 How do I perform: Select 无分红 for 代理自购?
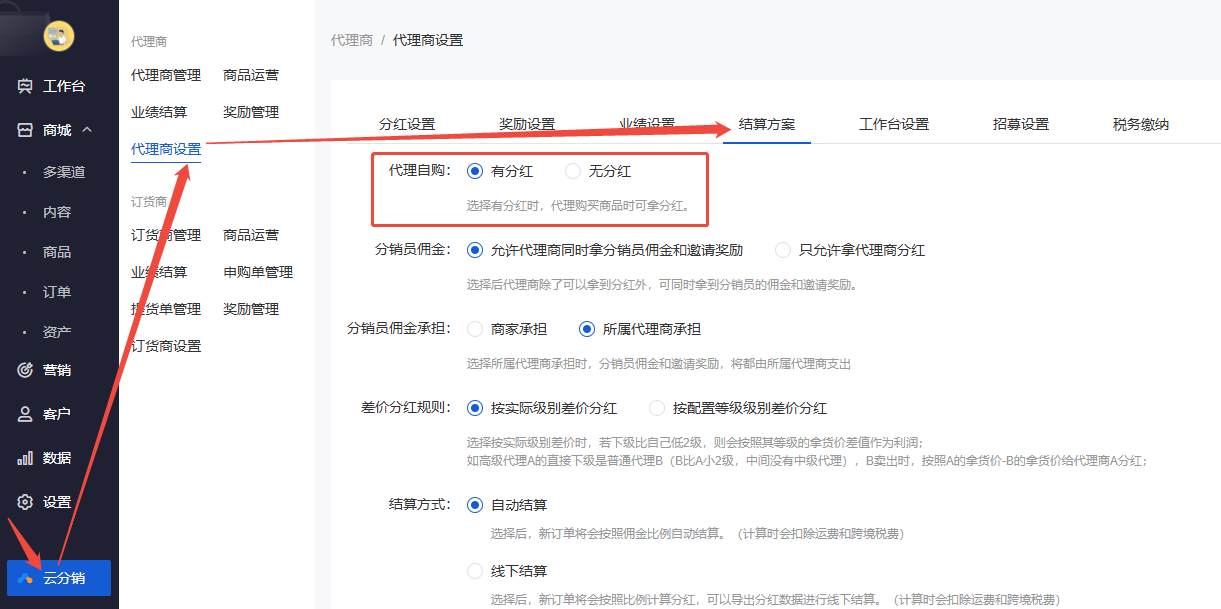[573, 171]
